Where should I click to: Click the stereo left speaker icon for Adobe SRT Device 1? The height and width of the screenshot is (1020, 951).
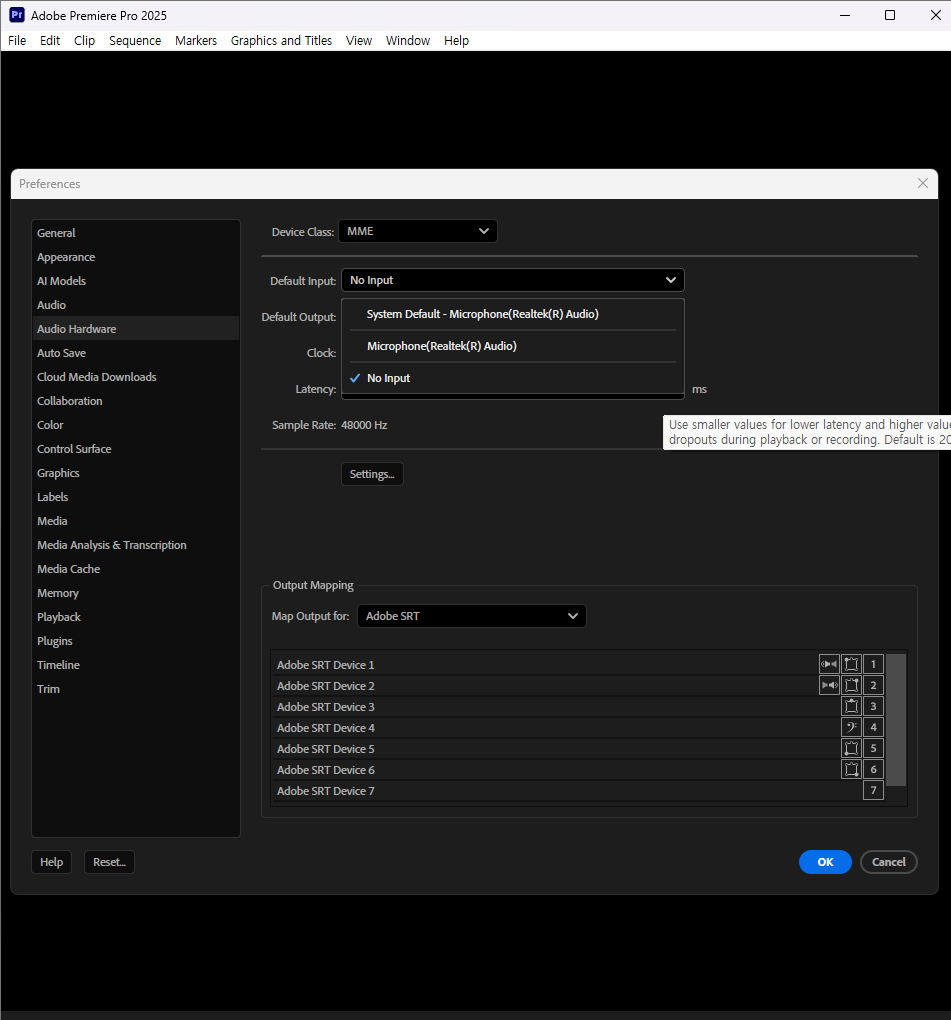[x=829, y=664]
